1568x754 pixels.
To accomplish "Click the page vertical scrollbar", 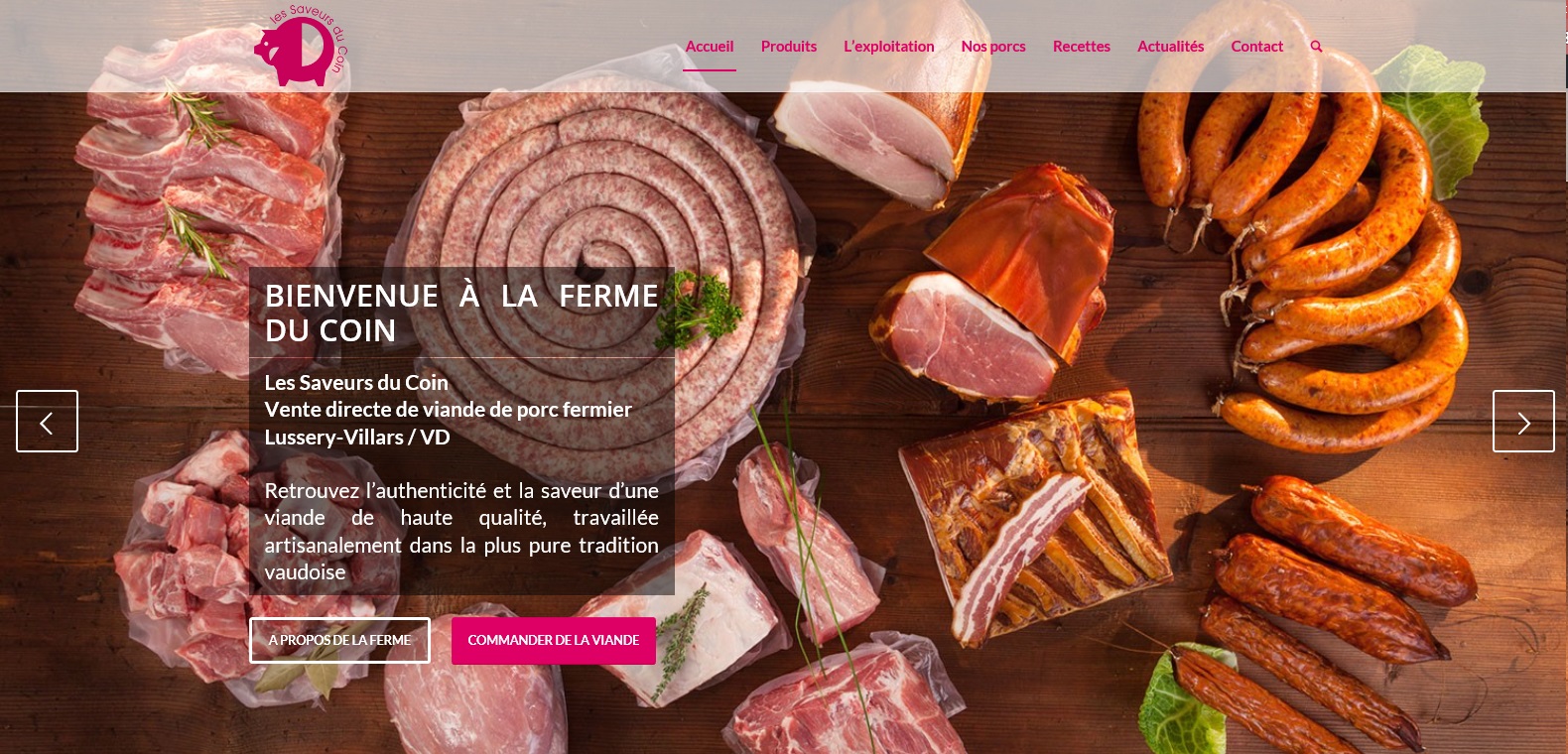I will coord(1563,377).
